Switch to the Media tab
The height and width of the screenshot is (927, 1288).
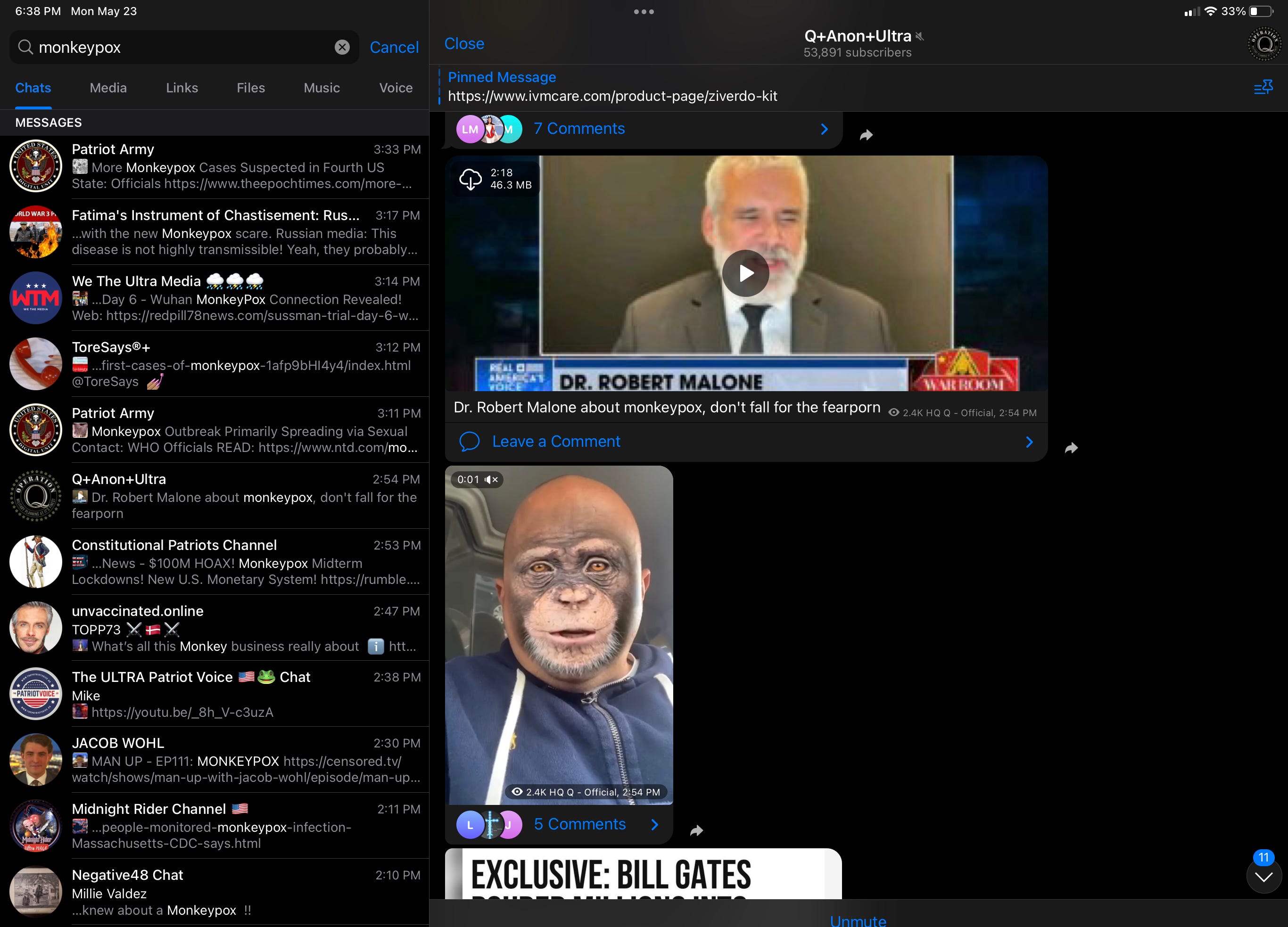pos(108,88)
